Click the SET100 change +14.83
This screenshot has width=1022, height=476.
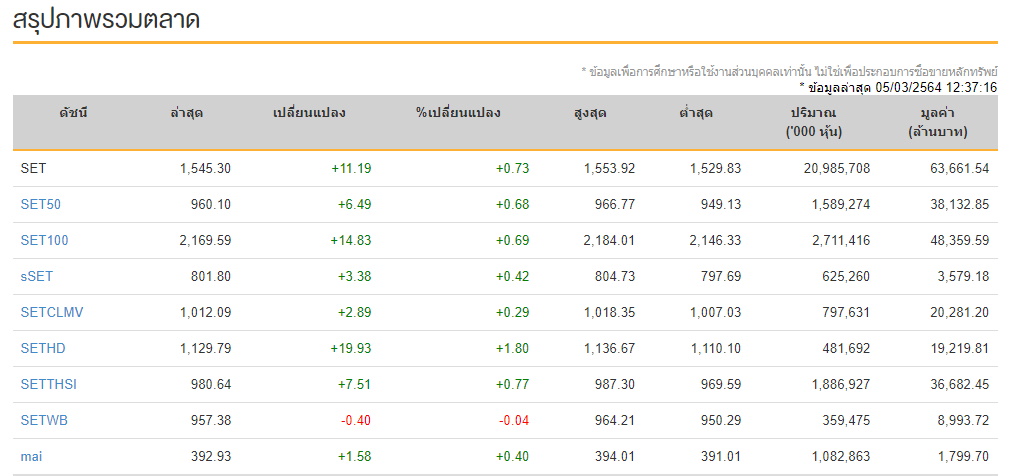(351, 241)
